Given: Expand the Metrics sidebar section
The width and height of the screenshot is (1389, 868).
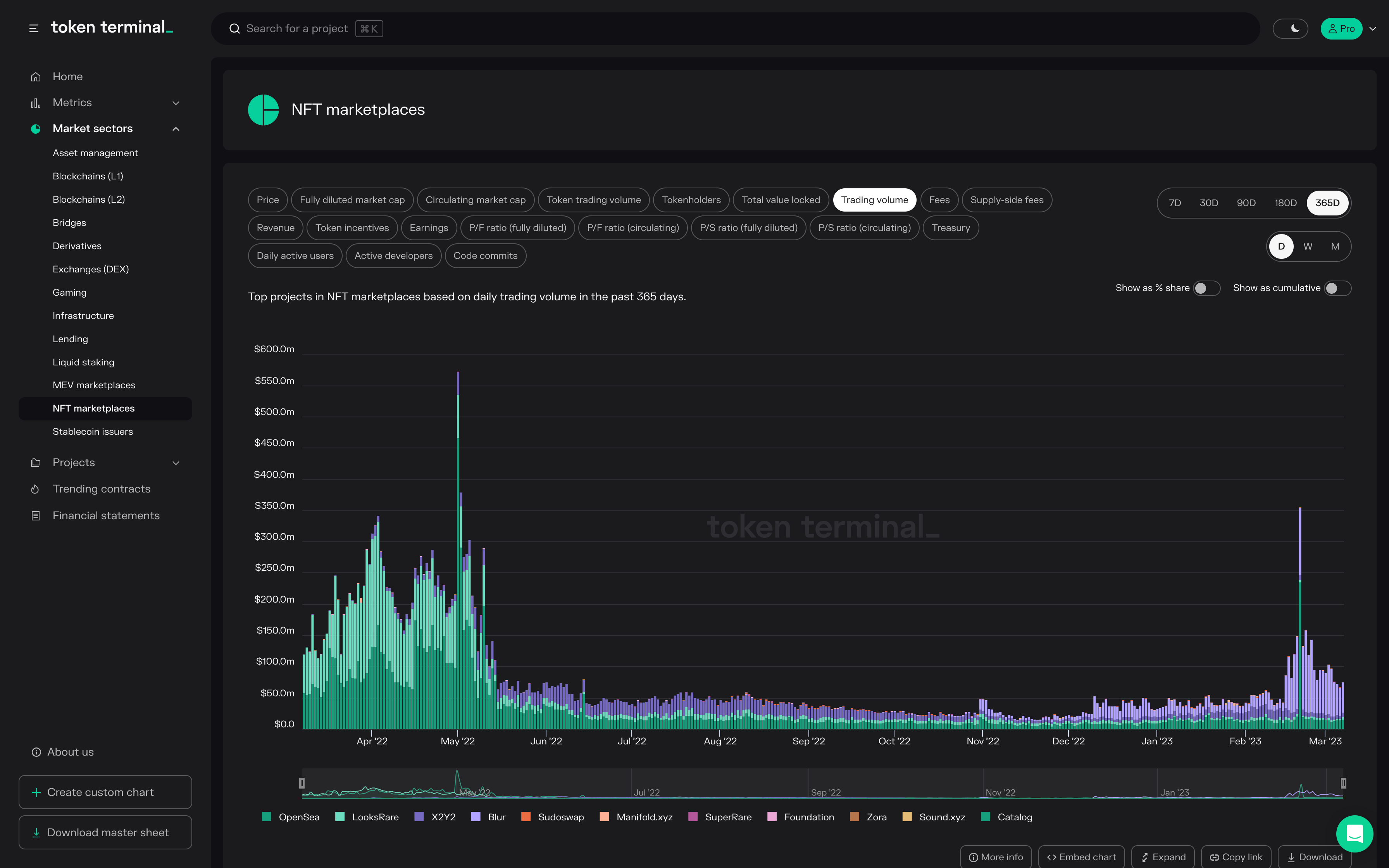Looking at the screenshot, I should (176, 103).
